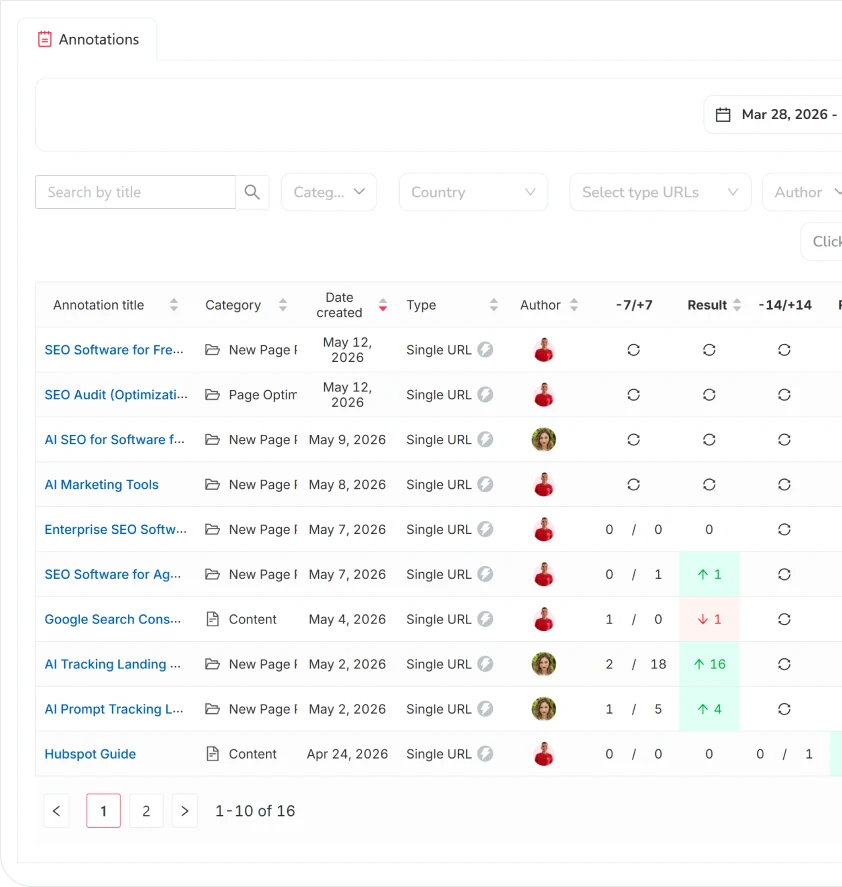Image resolution: width=842 pixels, height=887 pixels.
Task: Click lightning icon in SEO Audit row
Action: tap(485, 394)
